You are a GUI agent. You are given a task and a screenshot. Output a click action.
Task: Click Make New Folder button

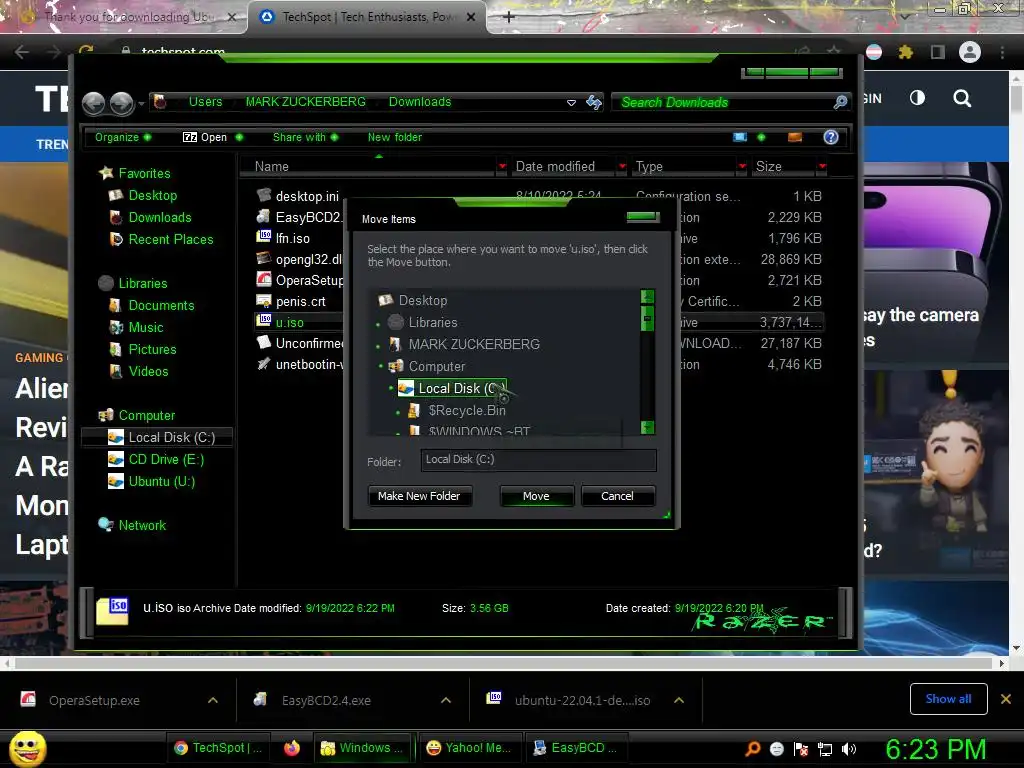click(x=419, y=496)
